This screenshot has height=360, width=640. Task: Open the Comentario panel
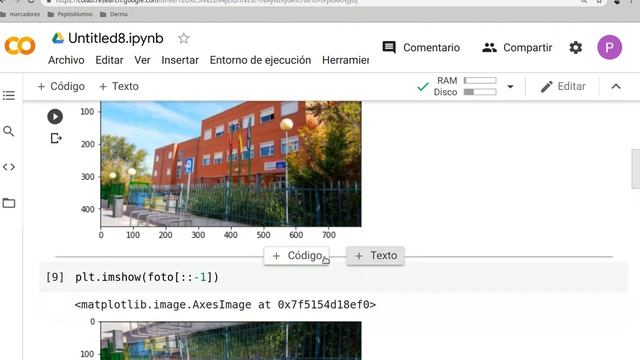421,47
